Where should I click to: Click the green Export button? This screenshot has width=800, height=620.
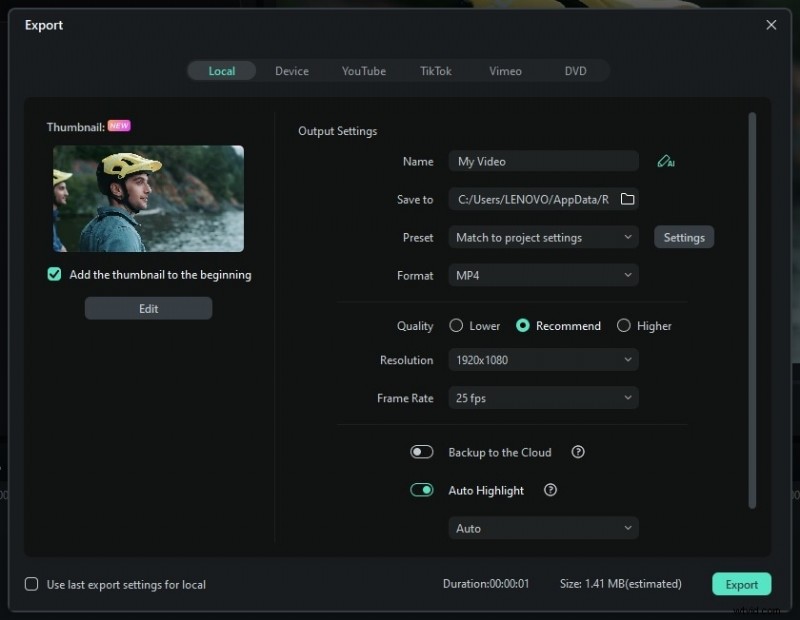[741, 584]
